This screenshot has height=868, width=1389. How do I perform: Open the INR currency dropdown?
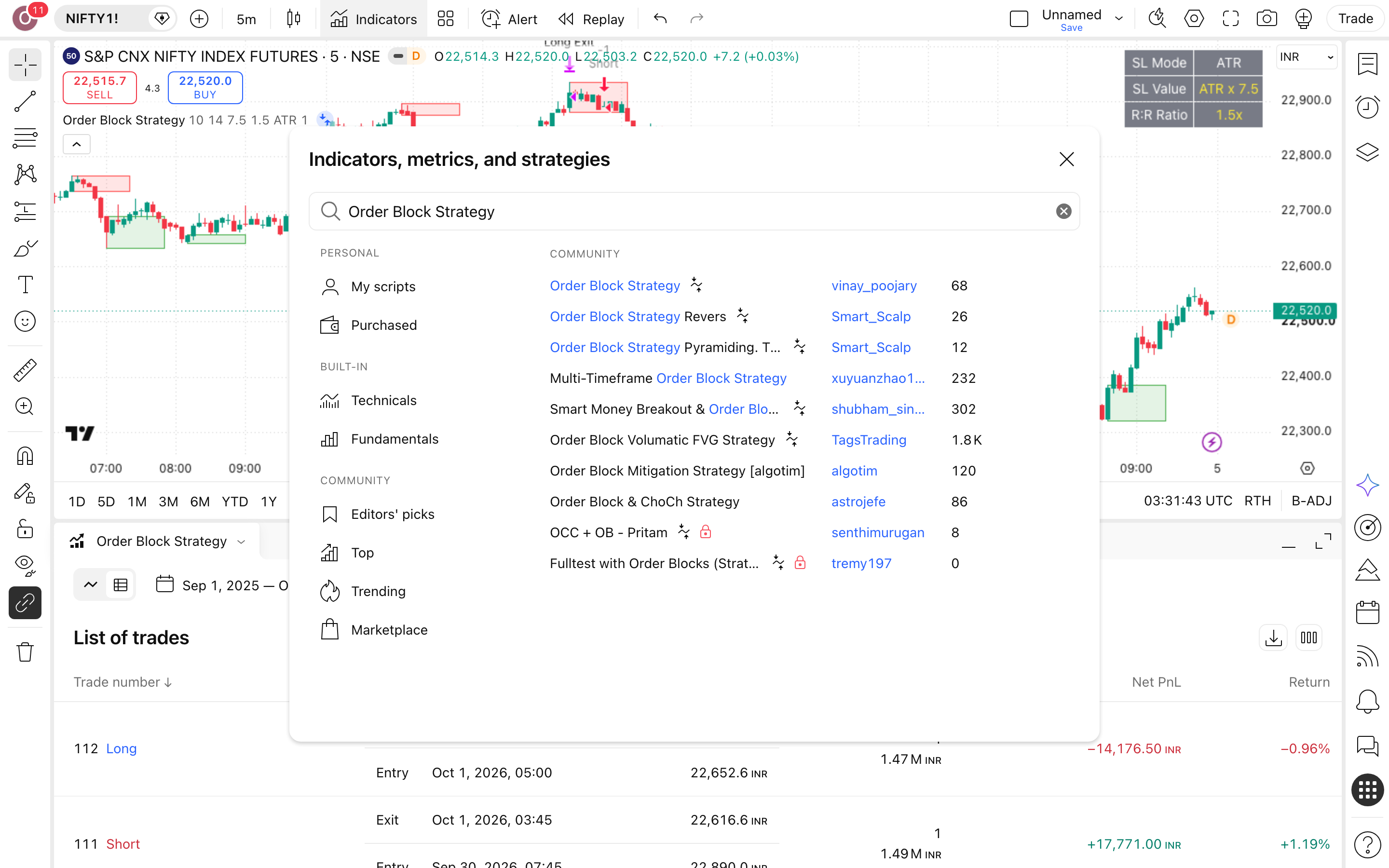[1307, 57]
